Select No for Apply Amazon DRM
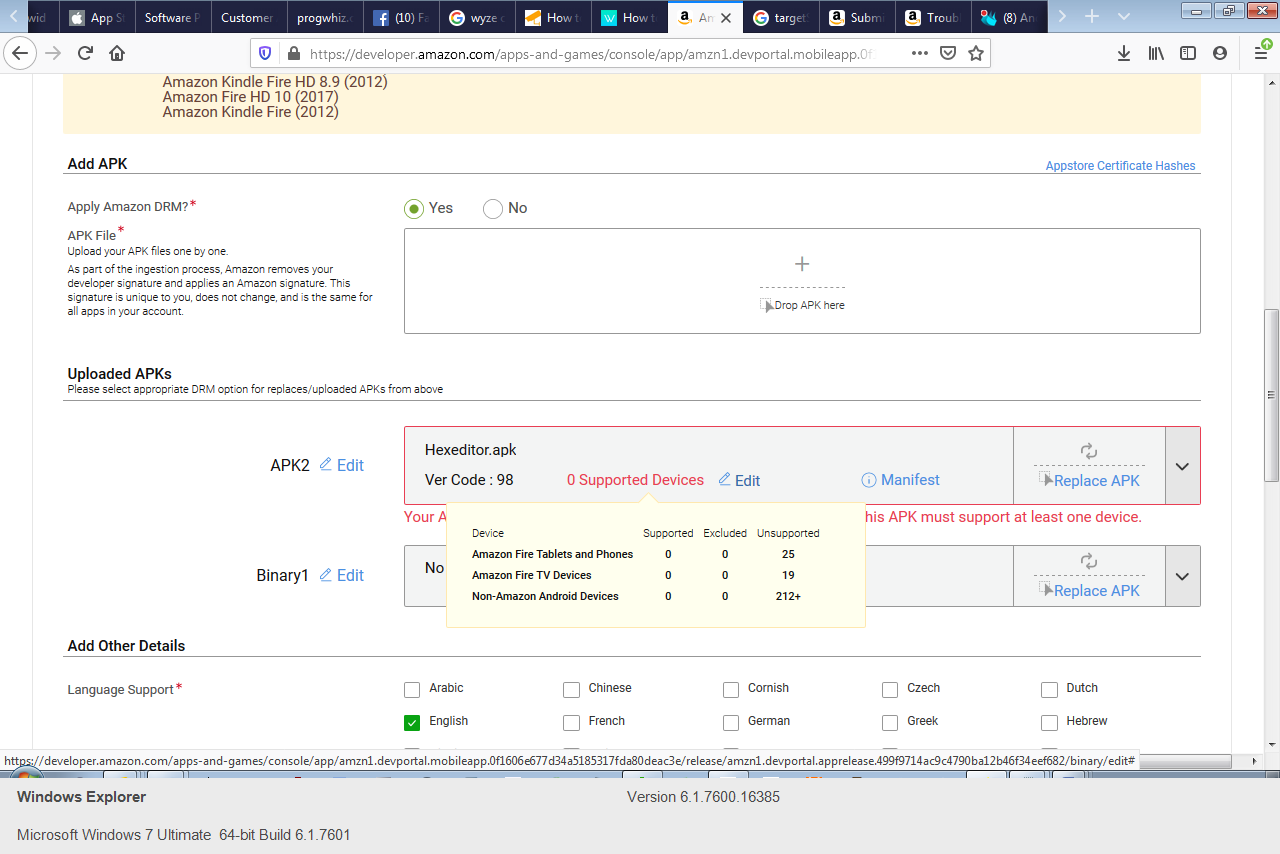The width and height of the screenshot is (1280, 854). click(x=492, y=208)
